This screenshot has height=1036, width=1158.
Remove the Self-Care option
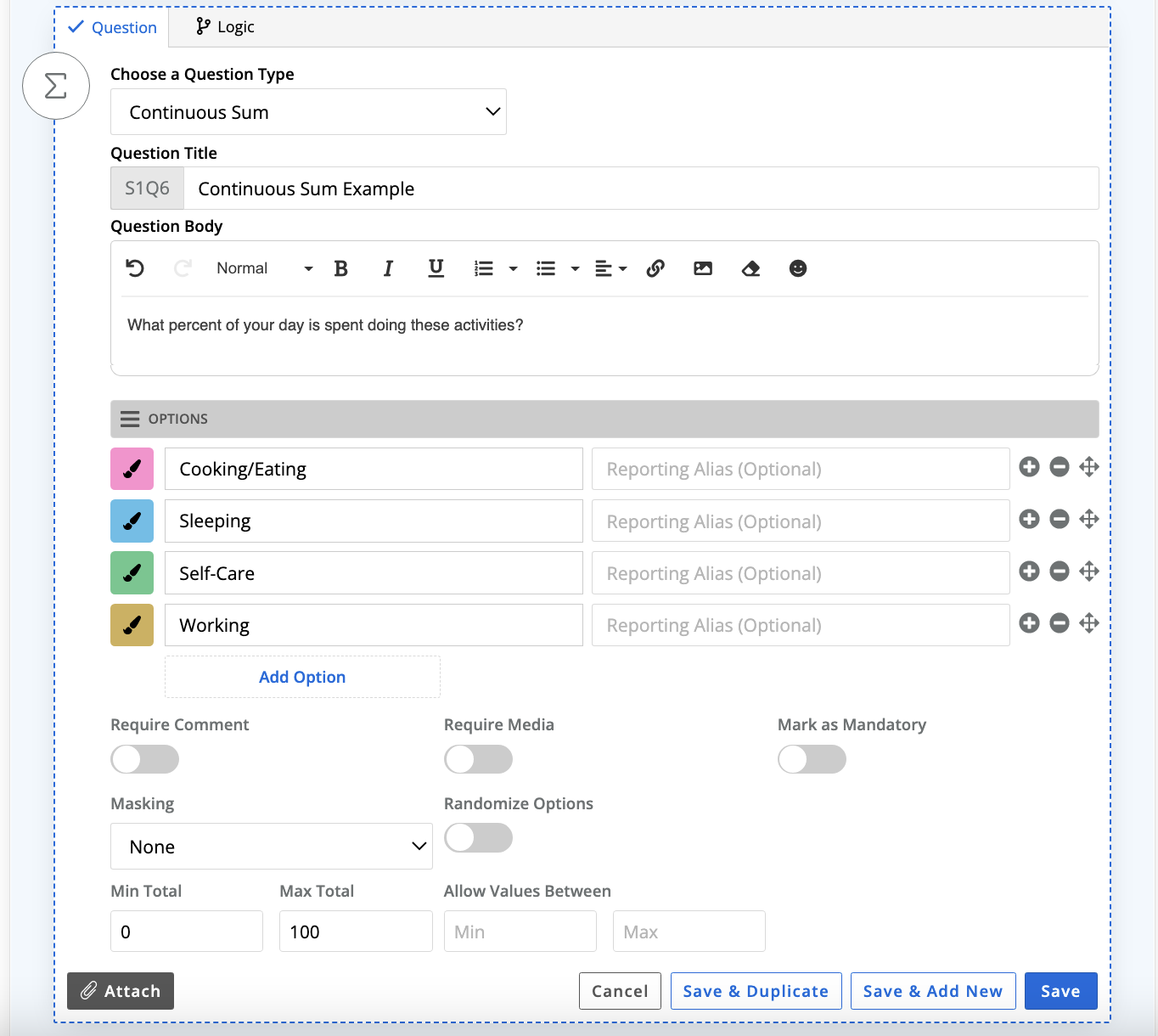[1060, 571]
